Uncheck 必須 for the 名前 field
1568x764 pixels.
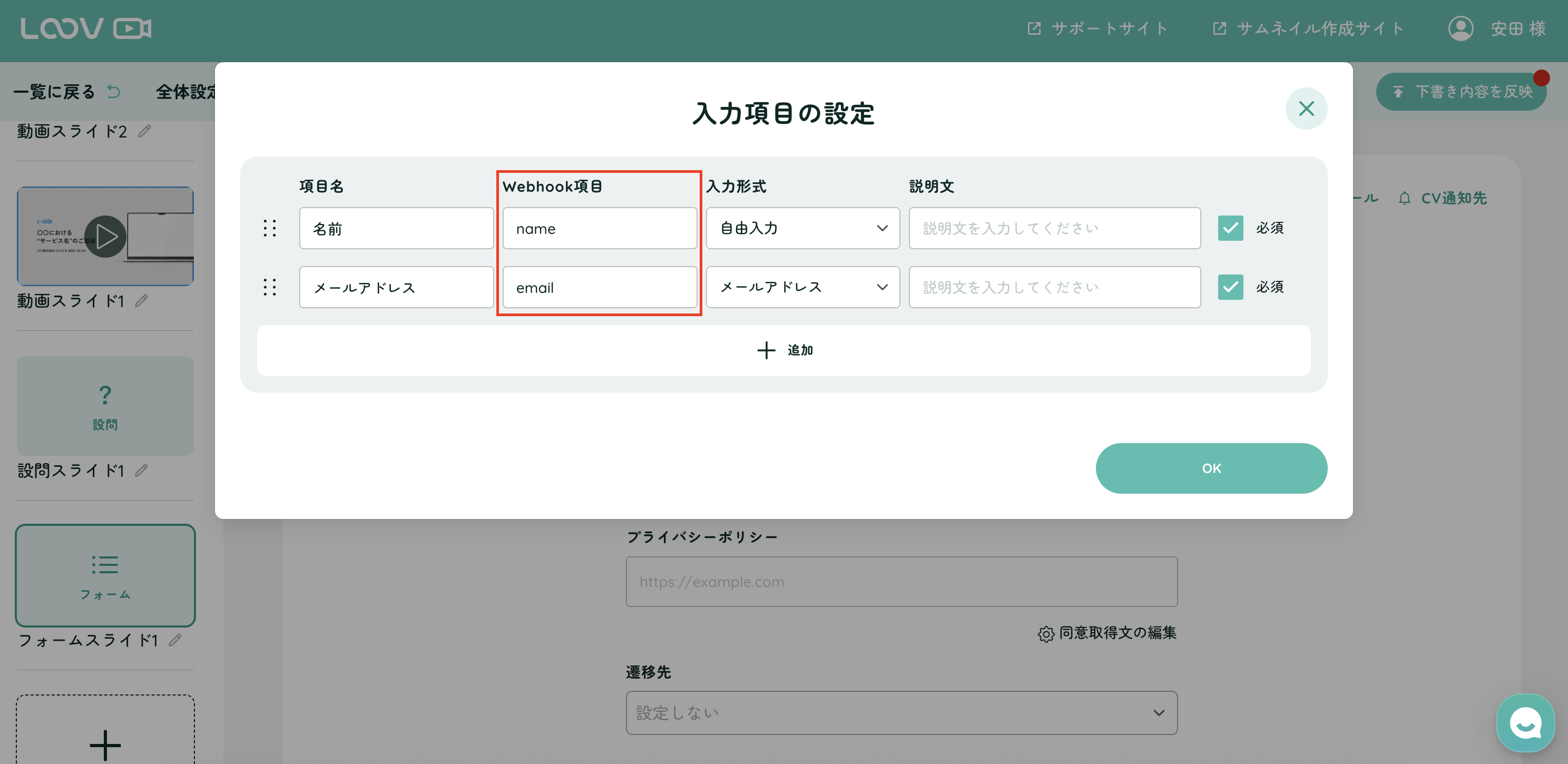1230,228
